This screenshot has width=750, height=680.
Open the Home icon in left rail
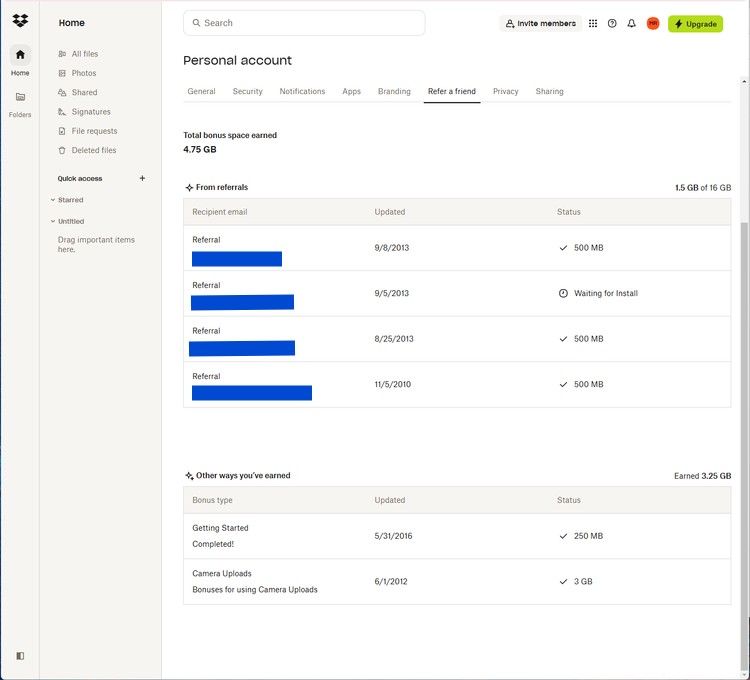point(20,55)
